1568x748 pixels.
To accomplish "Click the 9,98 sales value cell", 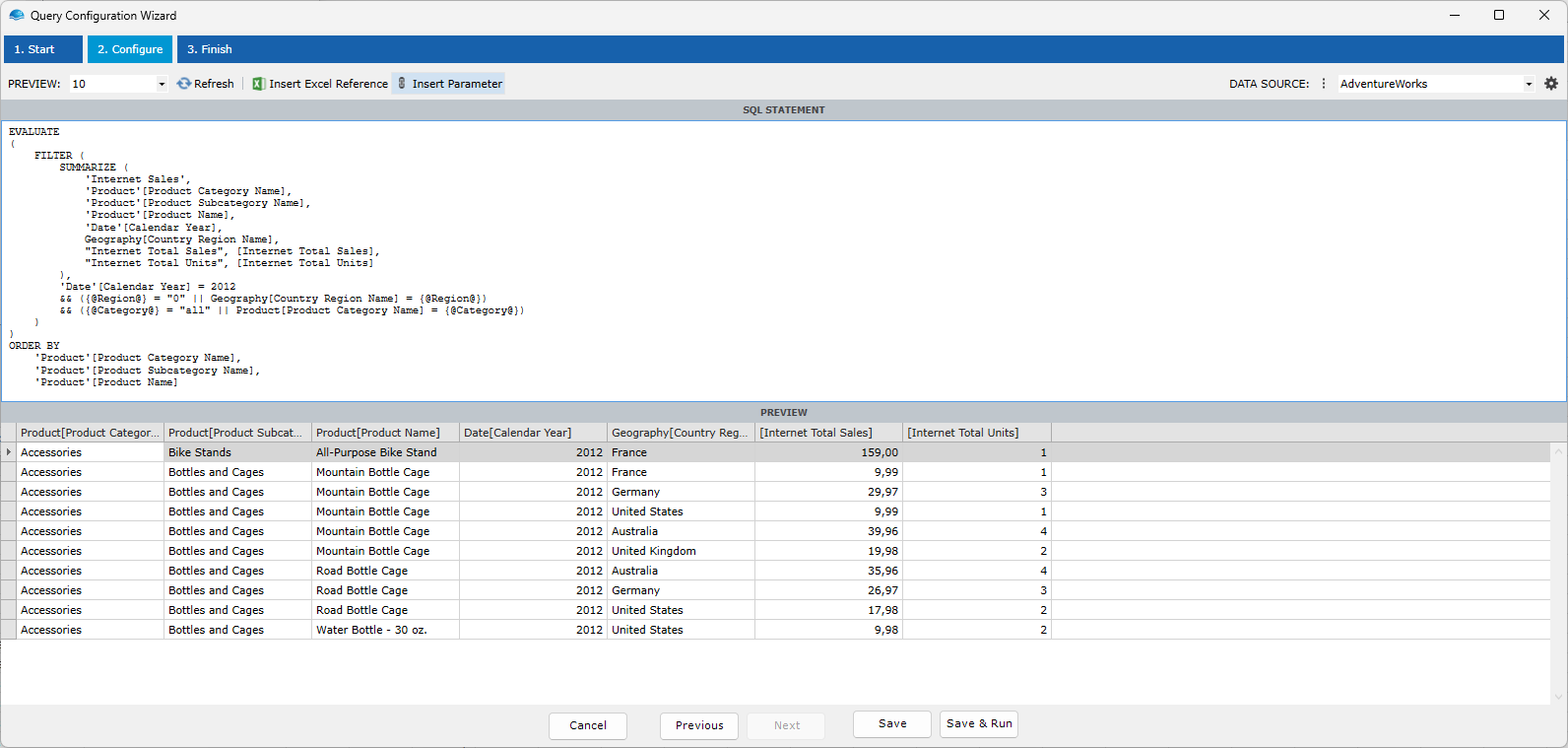I will 829,630.
